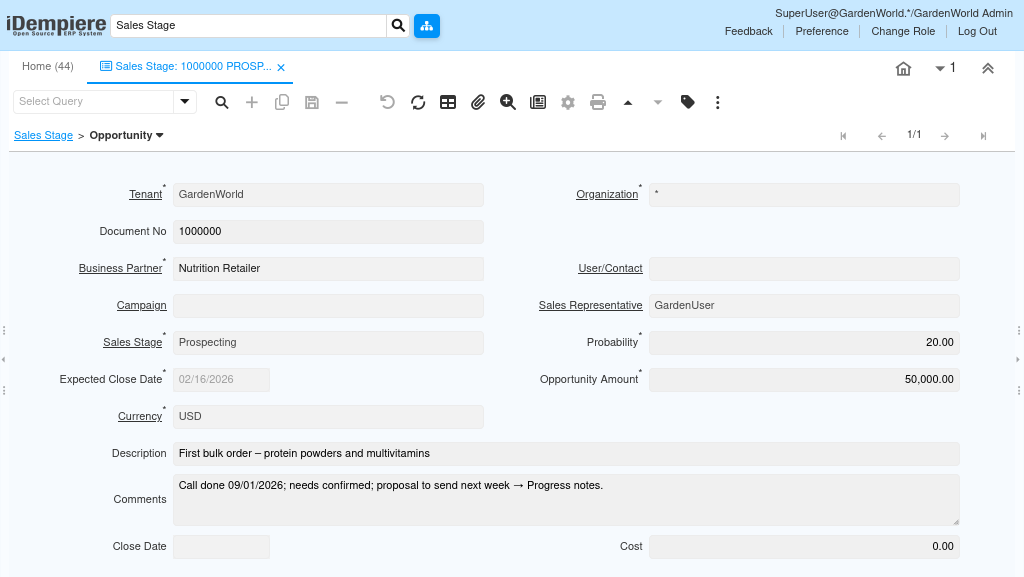This screenshot has height=577, width=1024.
Task: Open the Attachment paperclip icon
Action: click(478, 102)
